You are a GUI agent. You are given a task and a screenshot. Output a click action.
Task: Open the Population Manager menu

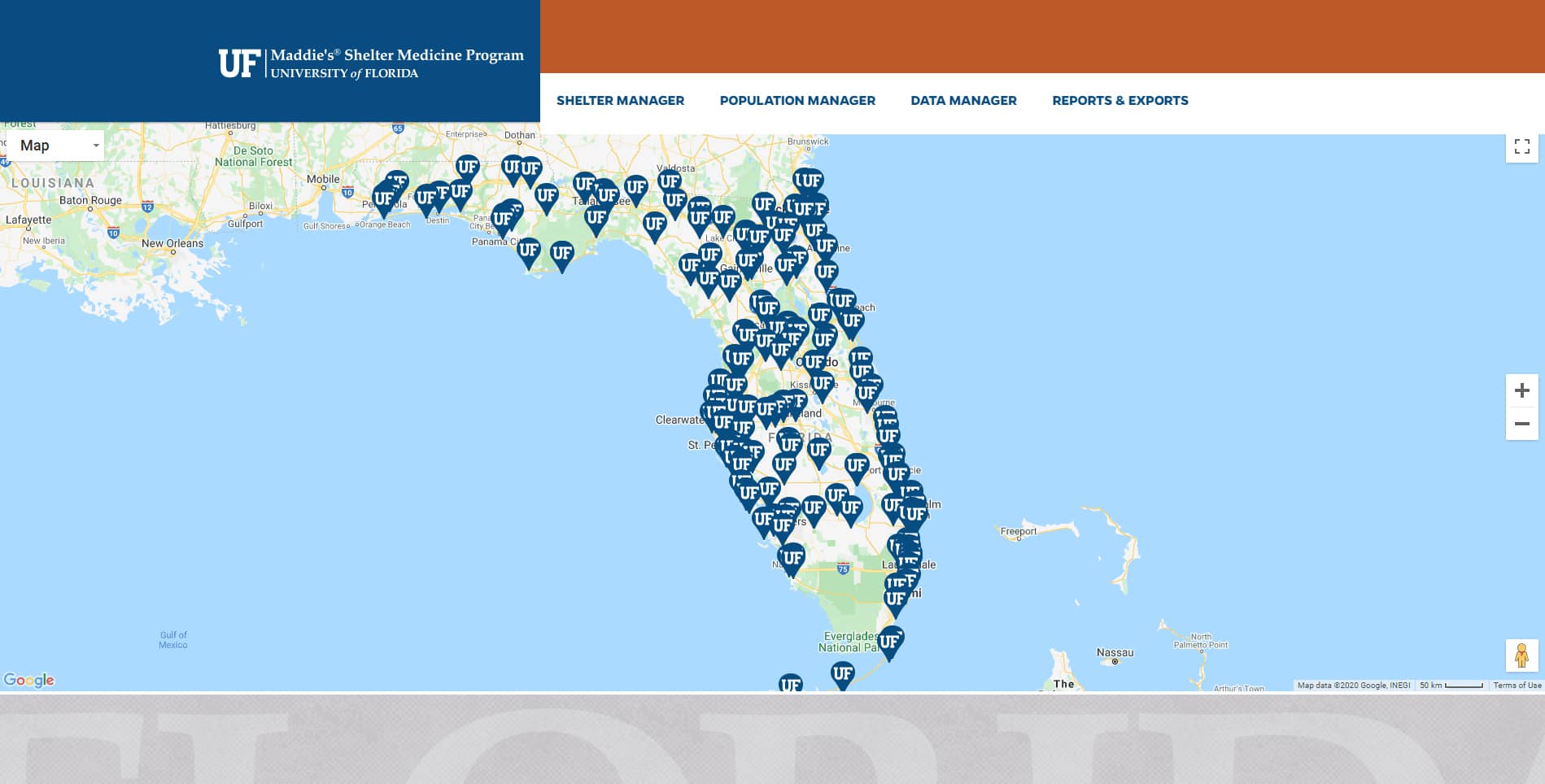tap(797, 100)
